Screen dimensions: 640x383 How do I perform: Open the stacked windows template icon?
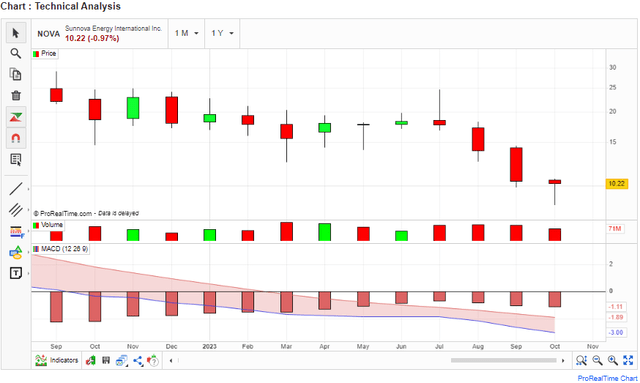tap(122, 361)
